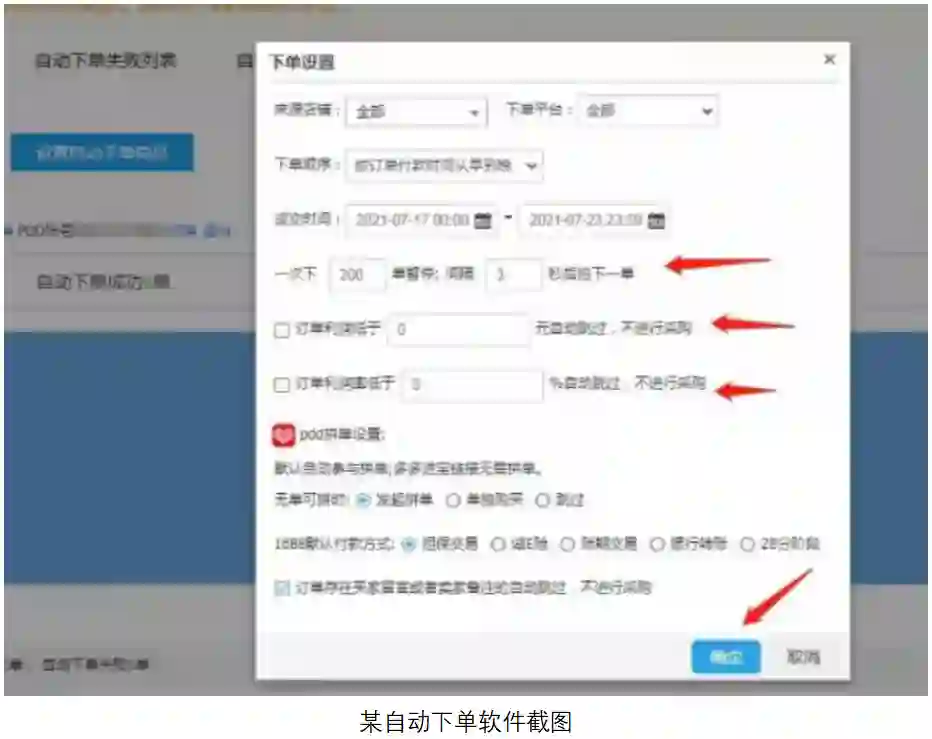Click the batch size field showing 200

pos(357,275)
